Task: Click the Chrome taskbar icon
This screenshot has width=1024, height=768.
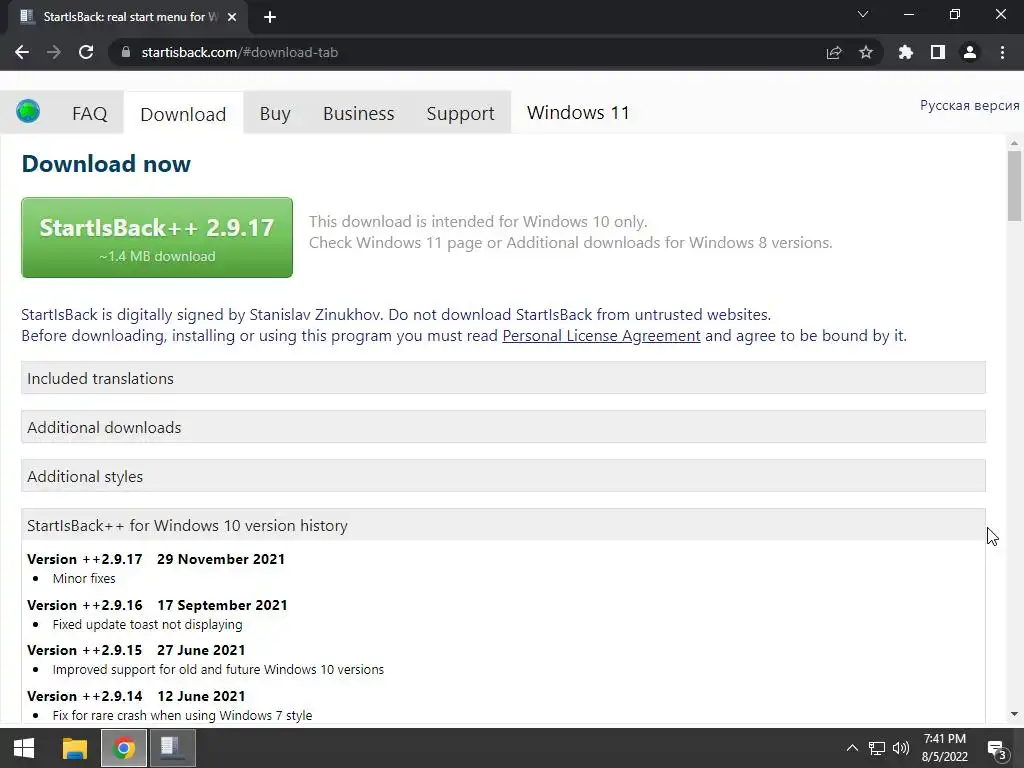Action: point(123,748)
